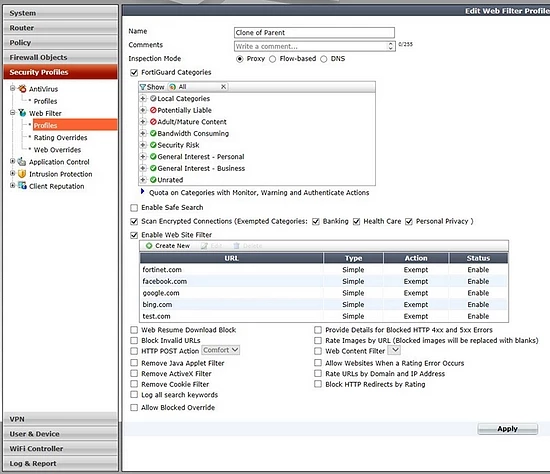Image resolution: width=550 pixels, height=474 pixels.
Task: Click the Web Filter icon in tree
Action: (x=22, y=113)
